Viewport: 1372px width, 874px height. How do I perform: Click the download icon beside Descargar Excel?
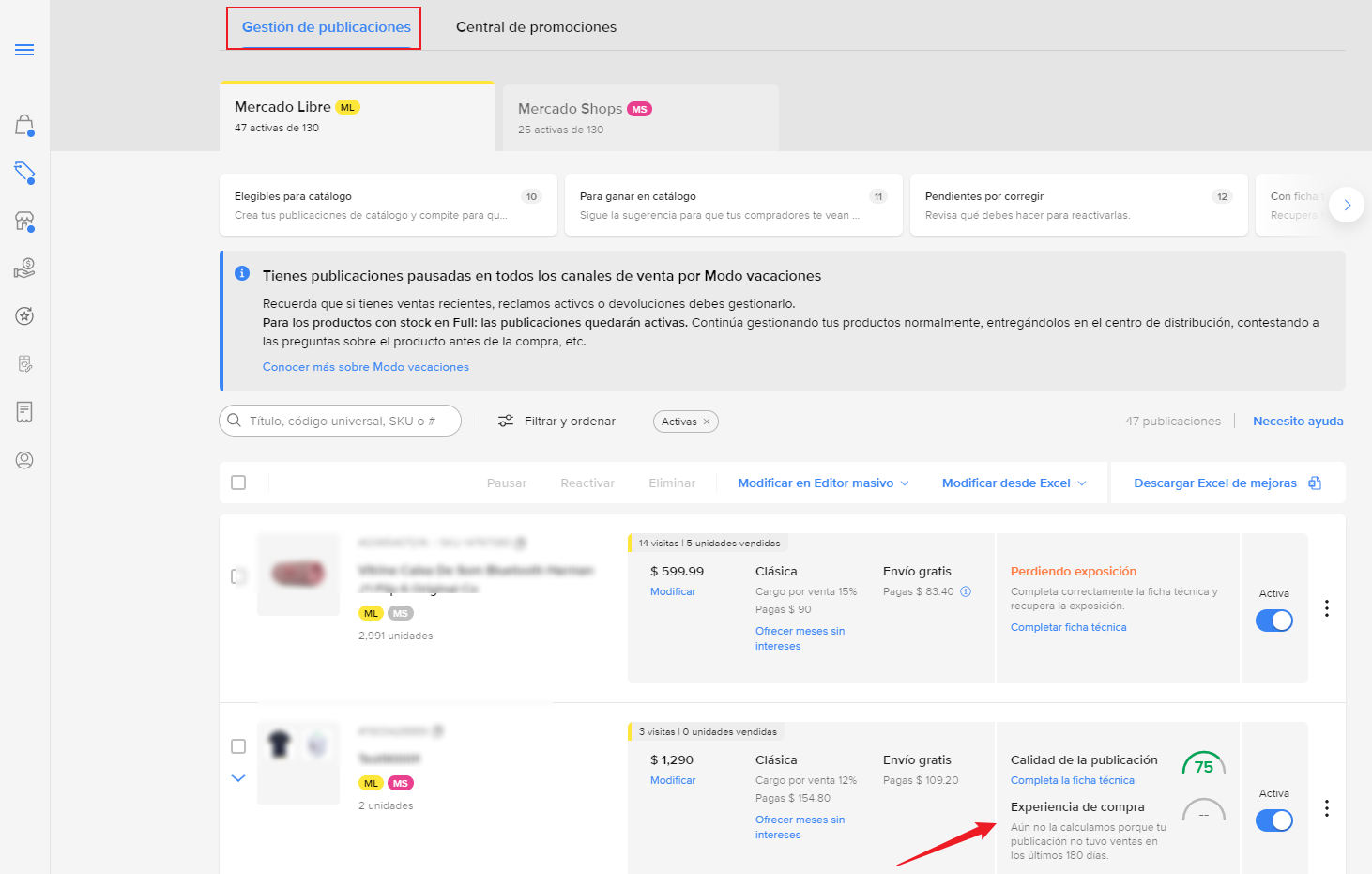[x=1315, y=483]
